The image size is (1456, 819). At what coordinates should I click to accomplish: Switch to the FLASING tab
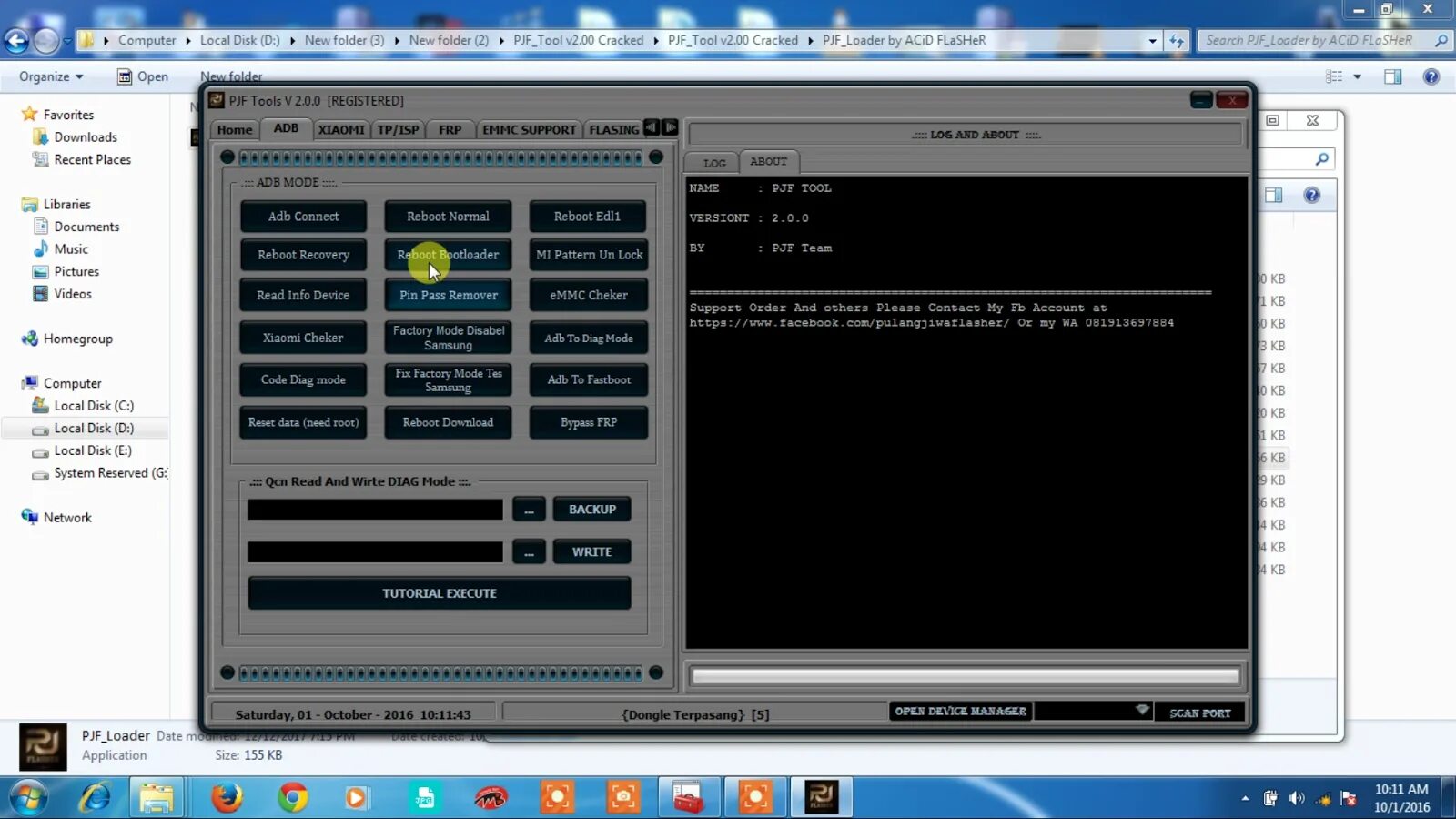click(613, 130)
